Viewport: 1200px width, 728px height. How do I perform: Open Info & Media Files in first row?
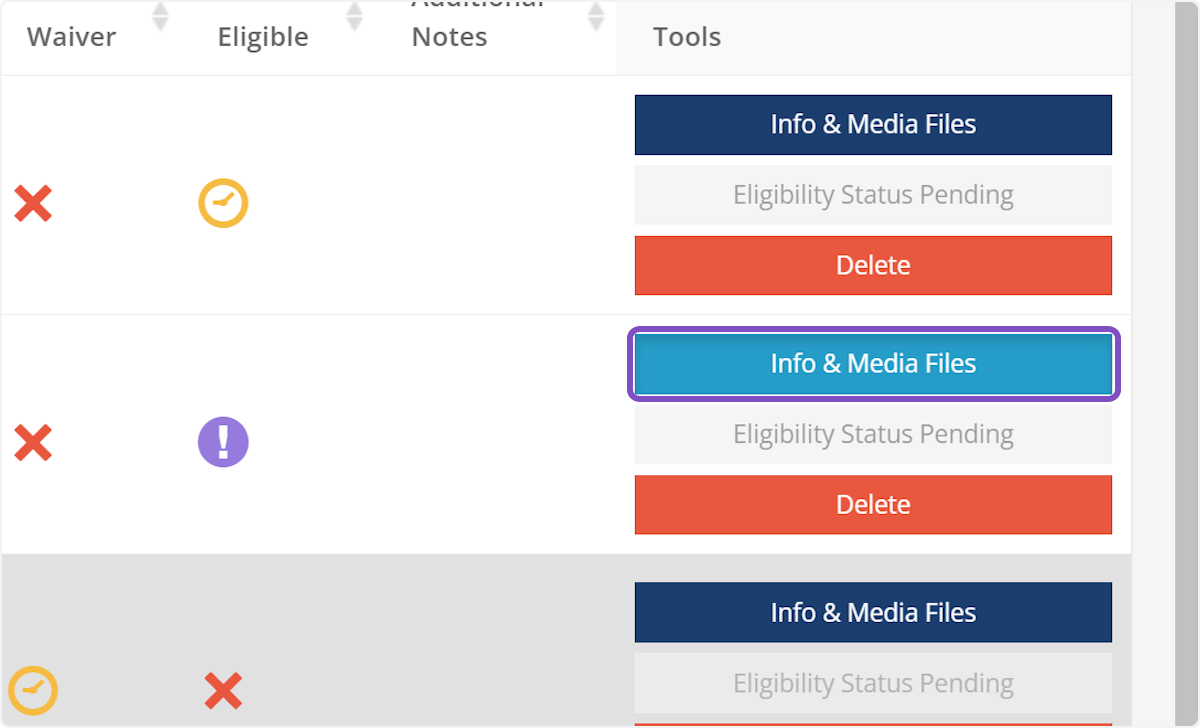(x=873, y=125)
